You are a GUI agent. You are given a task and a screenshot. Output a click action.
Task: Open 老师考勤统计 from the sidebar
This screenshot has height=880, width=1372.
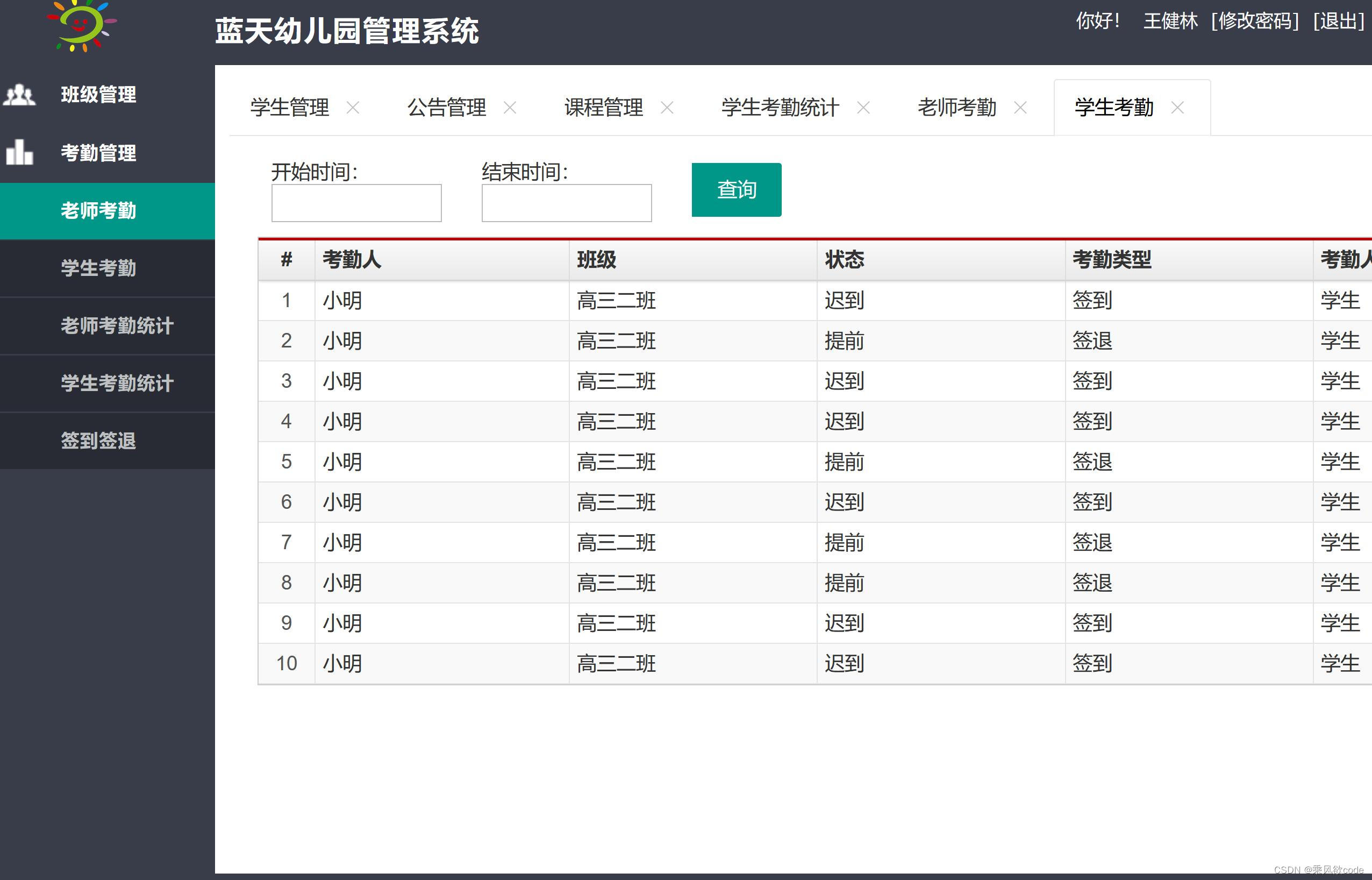[117, 326]
